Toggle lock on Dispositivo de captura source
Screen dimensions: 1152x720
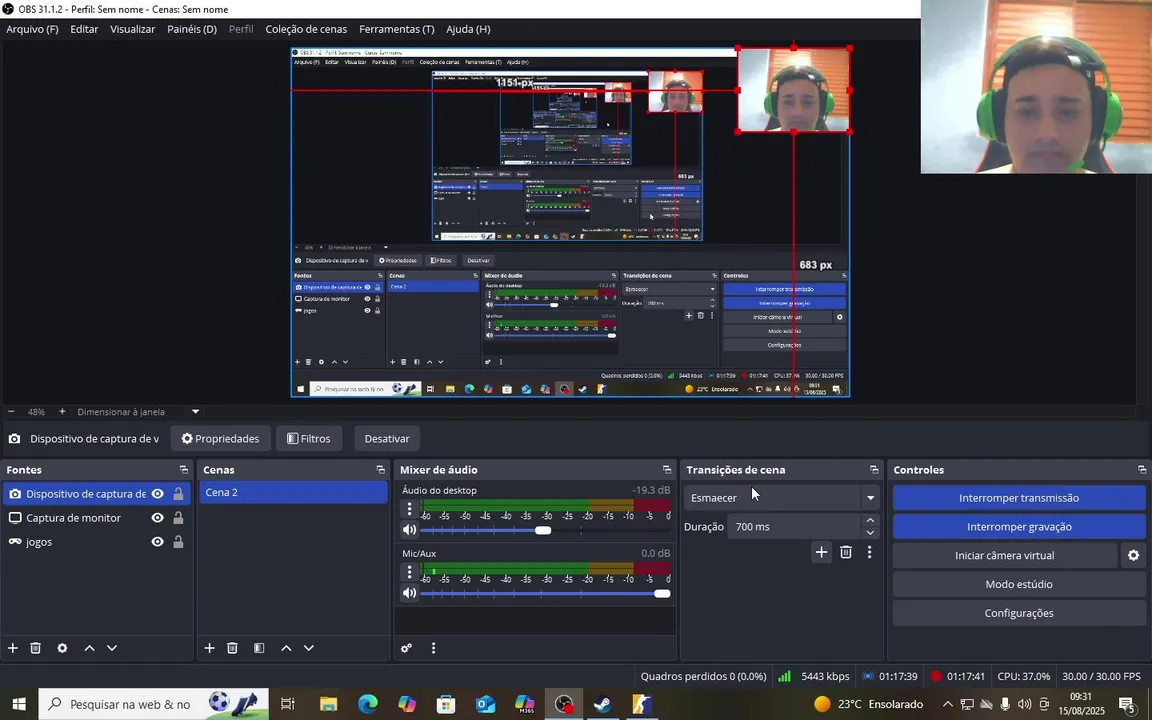[179, 494]
